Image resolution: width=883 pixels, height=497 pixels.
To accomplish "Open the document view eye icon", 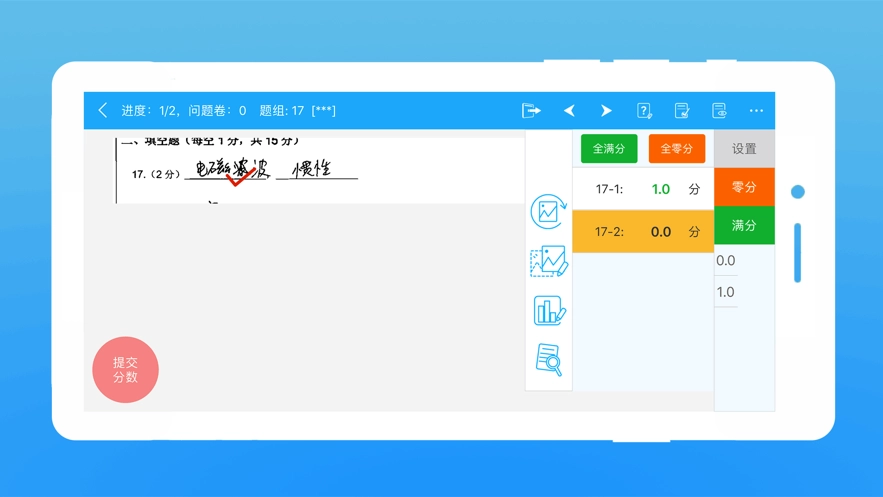I will (x=719, y=111).
